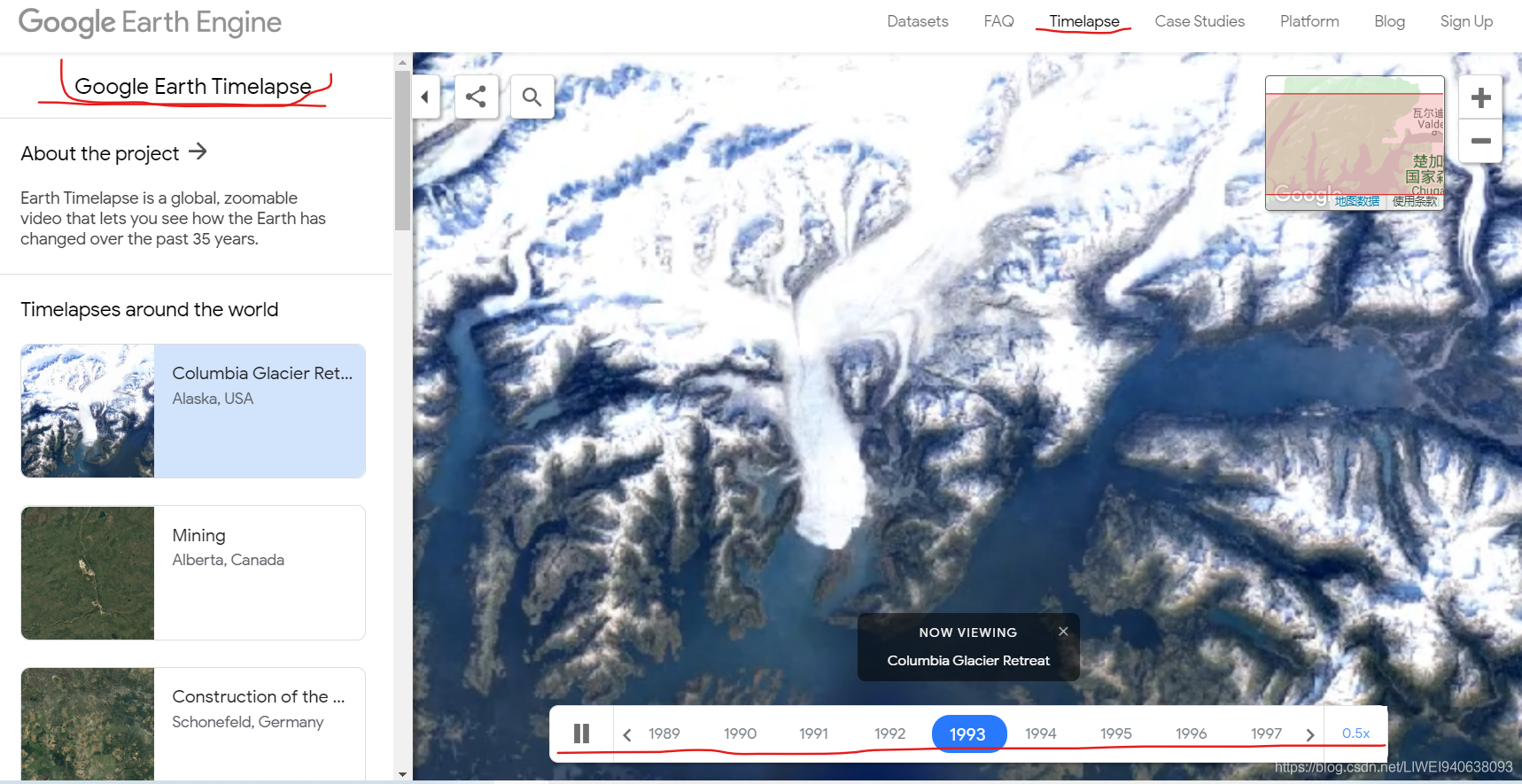This screenshot has height=784, width=1522.
Task: Select year 1997 on the timeline
Action: [1267, 734]
